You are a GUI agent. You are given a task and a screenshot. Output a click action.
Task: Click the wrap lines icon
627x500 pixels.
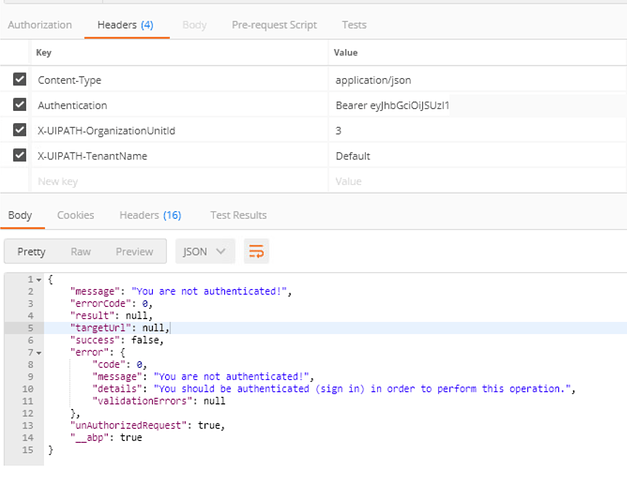pos(257,251)
